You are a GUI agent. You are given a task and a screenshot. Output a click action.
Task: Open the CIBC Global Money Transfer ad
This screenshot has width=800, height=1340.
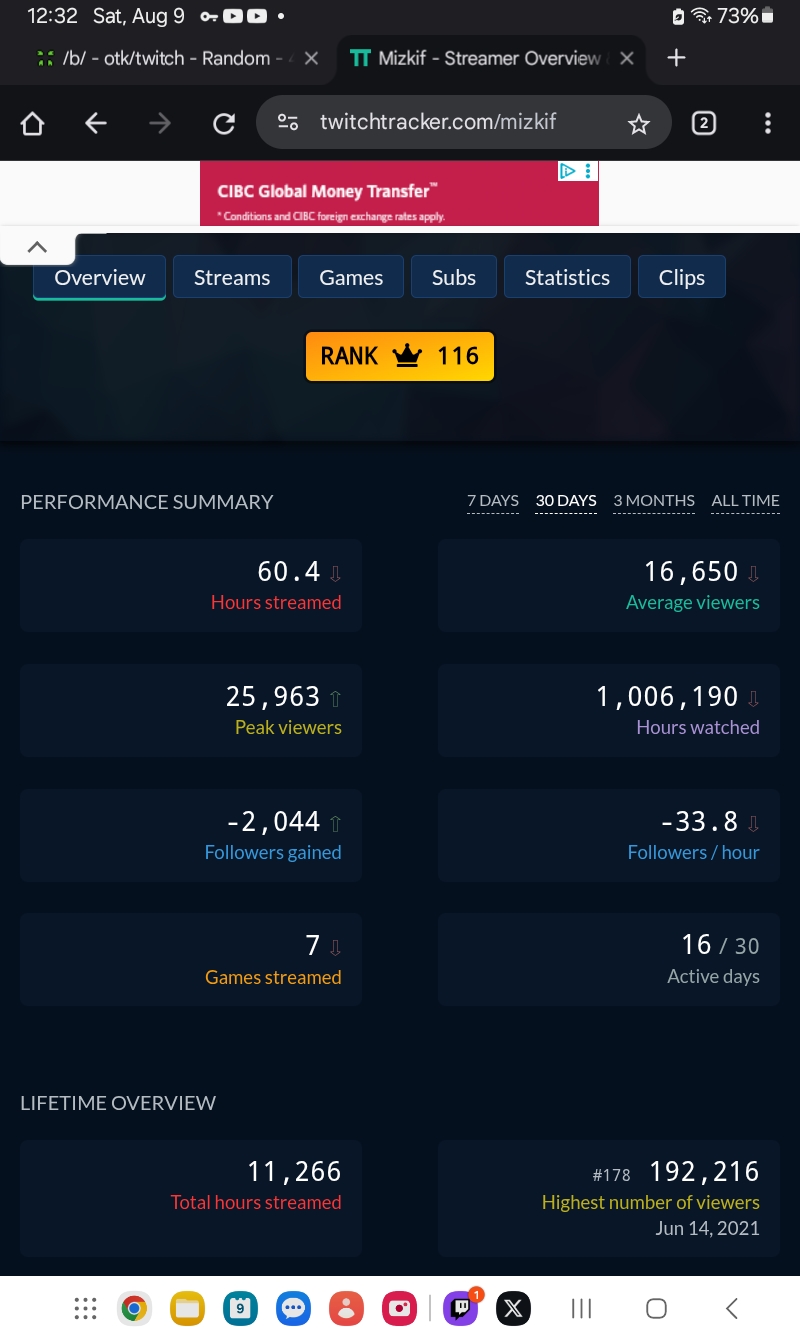tap(399, 194)
